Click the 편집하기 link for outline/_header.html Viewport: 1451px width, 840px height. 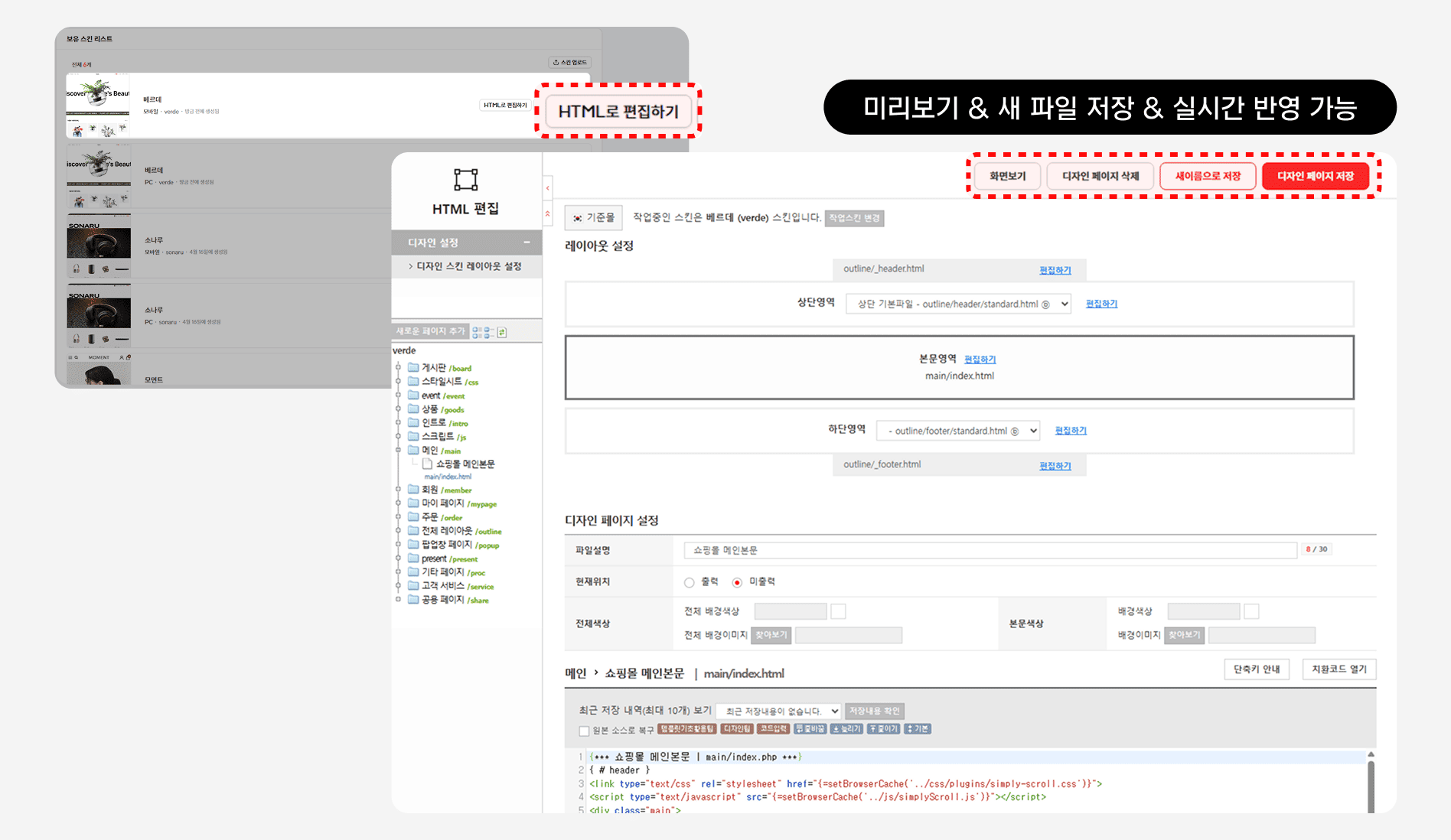click(1055, 269)
